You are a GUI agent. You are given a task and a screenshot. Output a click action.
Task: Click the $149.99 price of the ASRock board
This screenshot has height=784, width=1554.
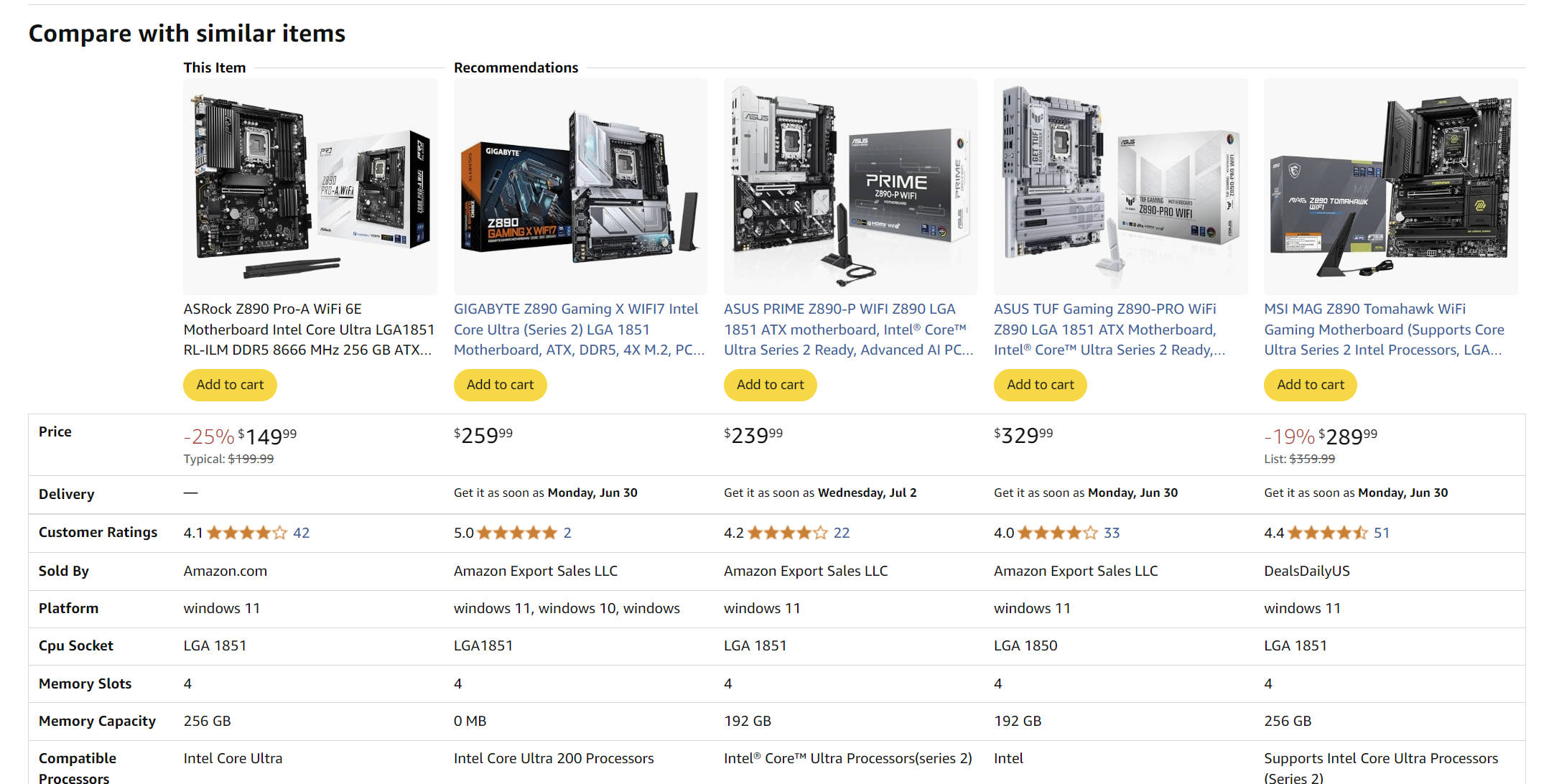click(267, 436)
